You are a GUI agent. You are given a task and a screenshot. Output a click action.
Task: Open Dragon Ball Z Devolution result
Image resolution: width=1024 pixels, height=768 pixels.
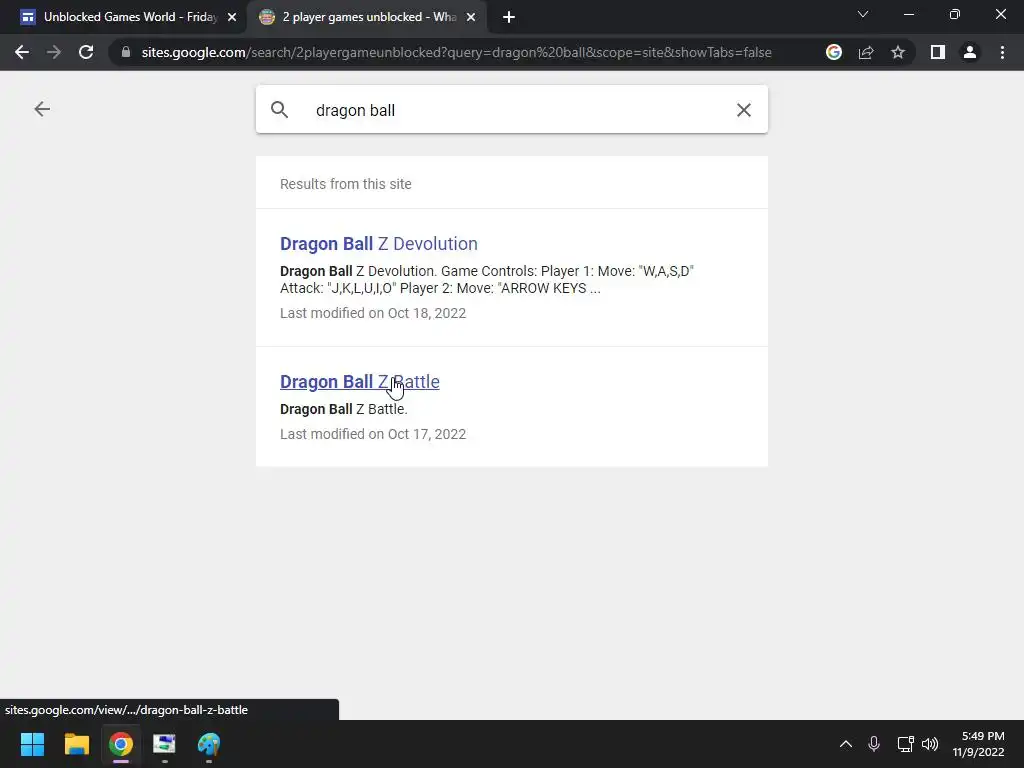coord(379,244)
